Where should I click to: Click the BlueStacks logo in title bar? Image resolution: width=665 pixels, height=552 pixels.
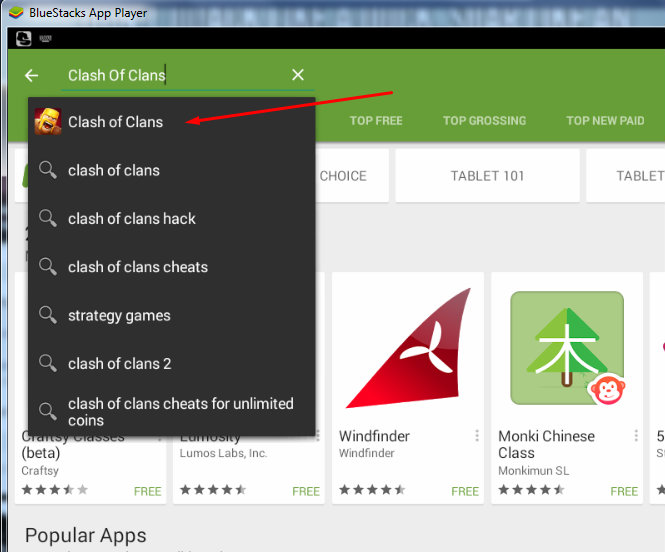[16, 13]
